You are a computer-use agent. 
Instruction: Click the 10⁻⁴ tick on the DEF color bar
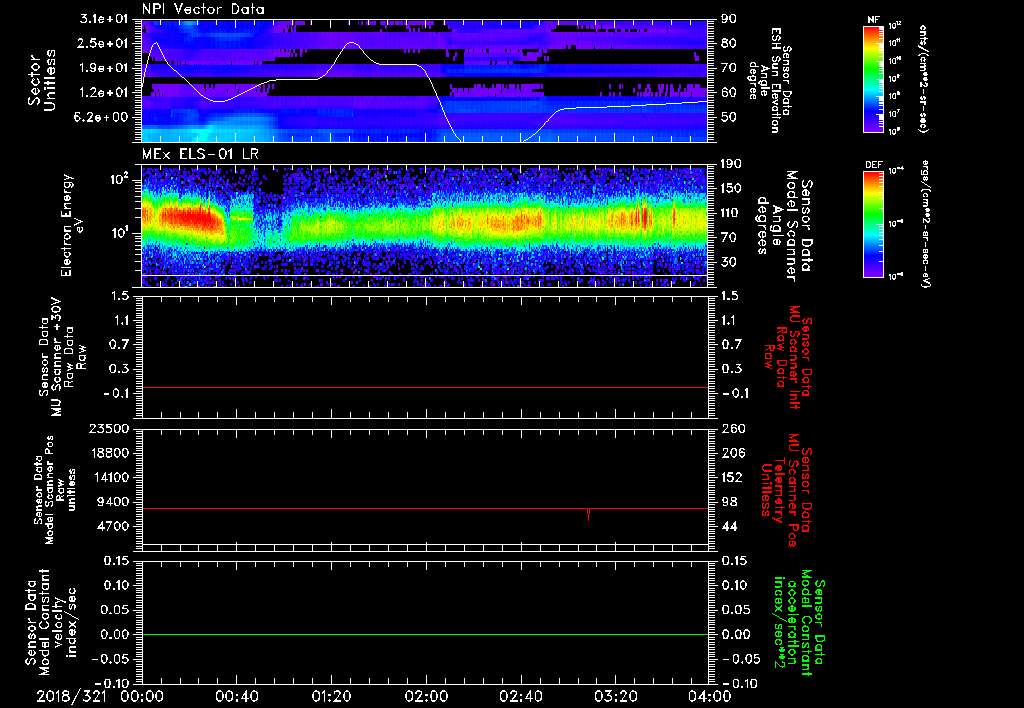click(x=895, y=171)
